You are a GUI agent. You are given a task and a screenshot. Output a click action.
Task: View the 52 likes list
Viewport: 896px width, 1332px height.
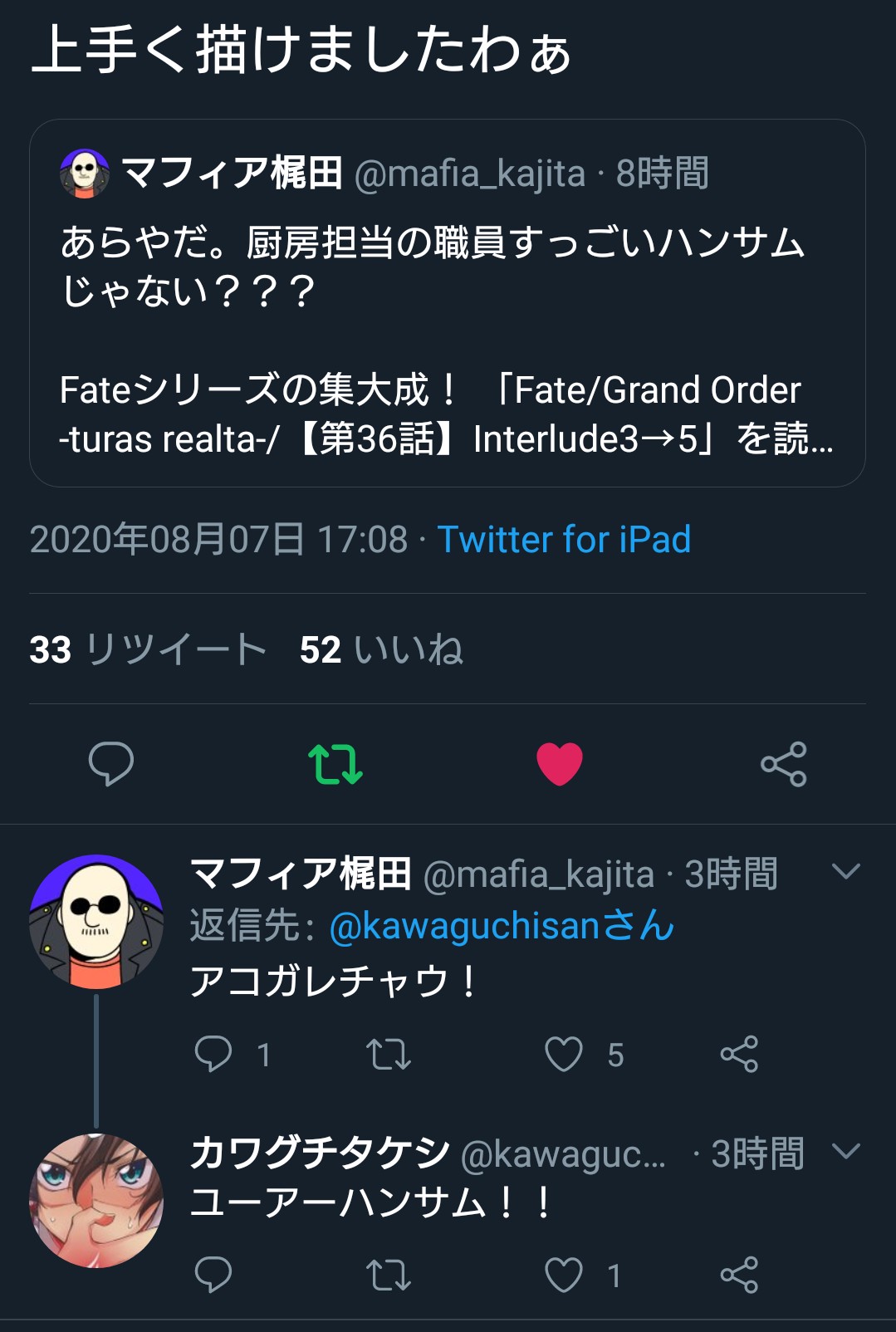tap(381, 649)
